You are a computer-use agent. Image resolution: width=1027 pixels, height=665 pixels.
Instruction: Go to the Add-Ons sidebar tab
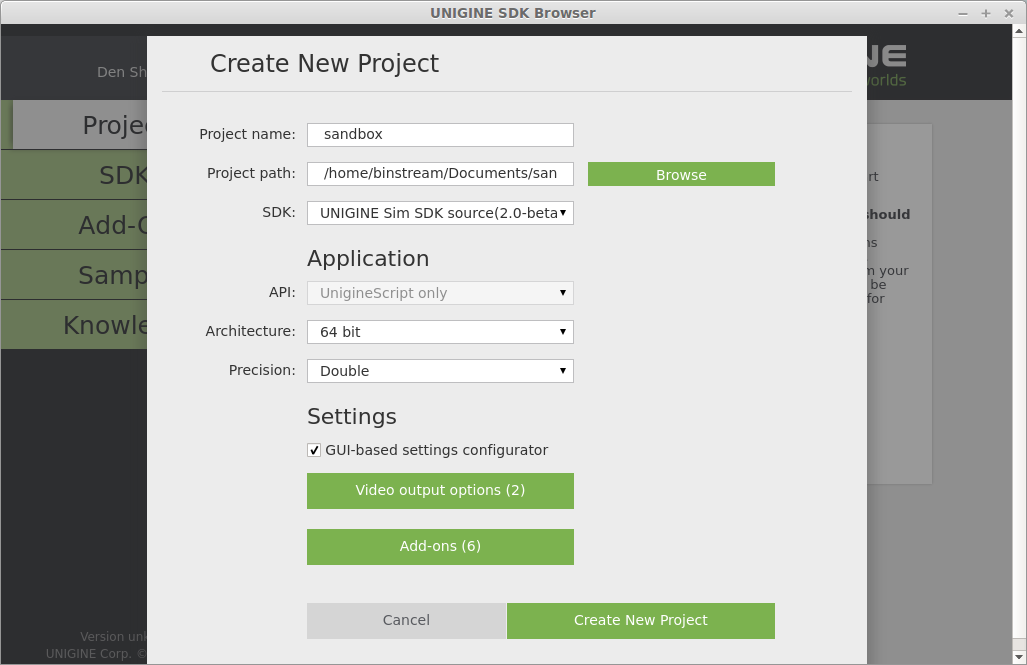point(74,225)
